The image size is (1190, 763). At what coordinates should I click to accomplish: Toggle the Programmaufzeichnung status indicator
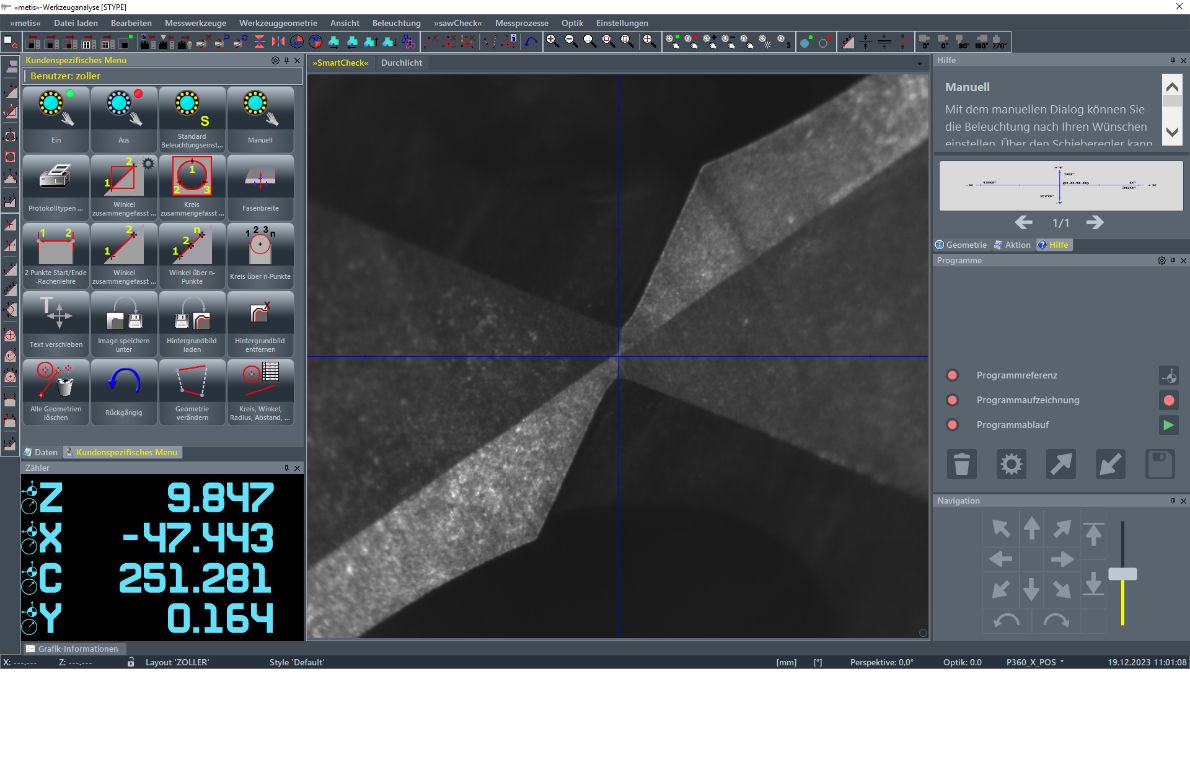pos(952,400)
